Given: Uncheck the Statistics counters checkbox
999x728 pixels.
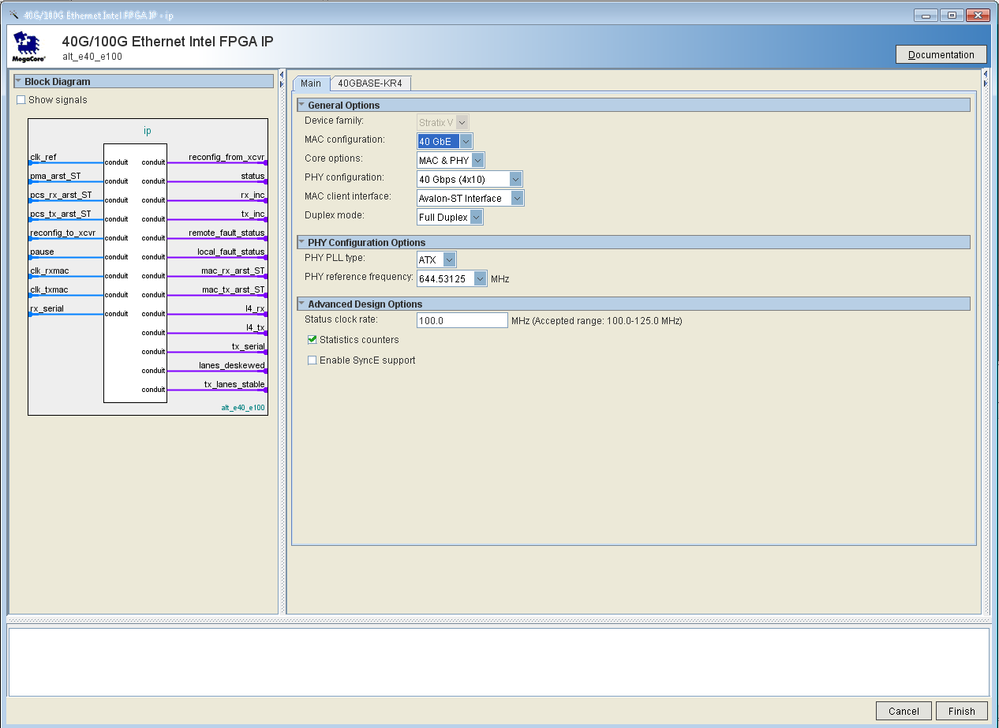Looking at the screenshot, I should (x=312, y=340).
